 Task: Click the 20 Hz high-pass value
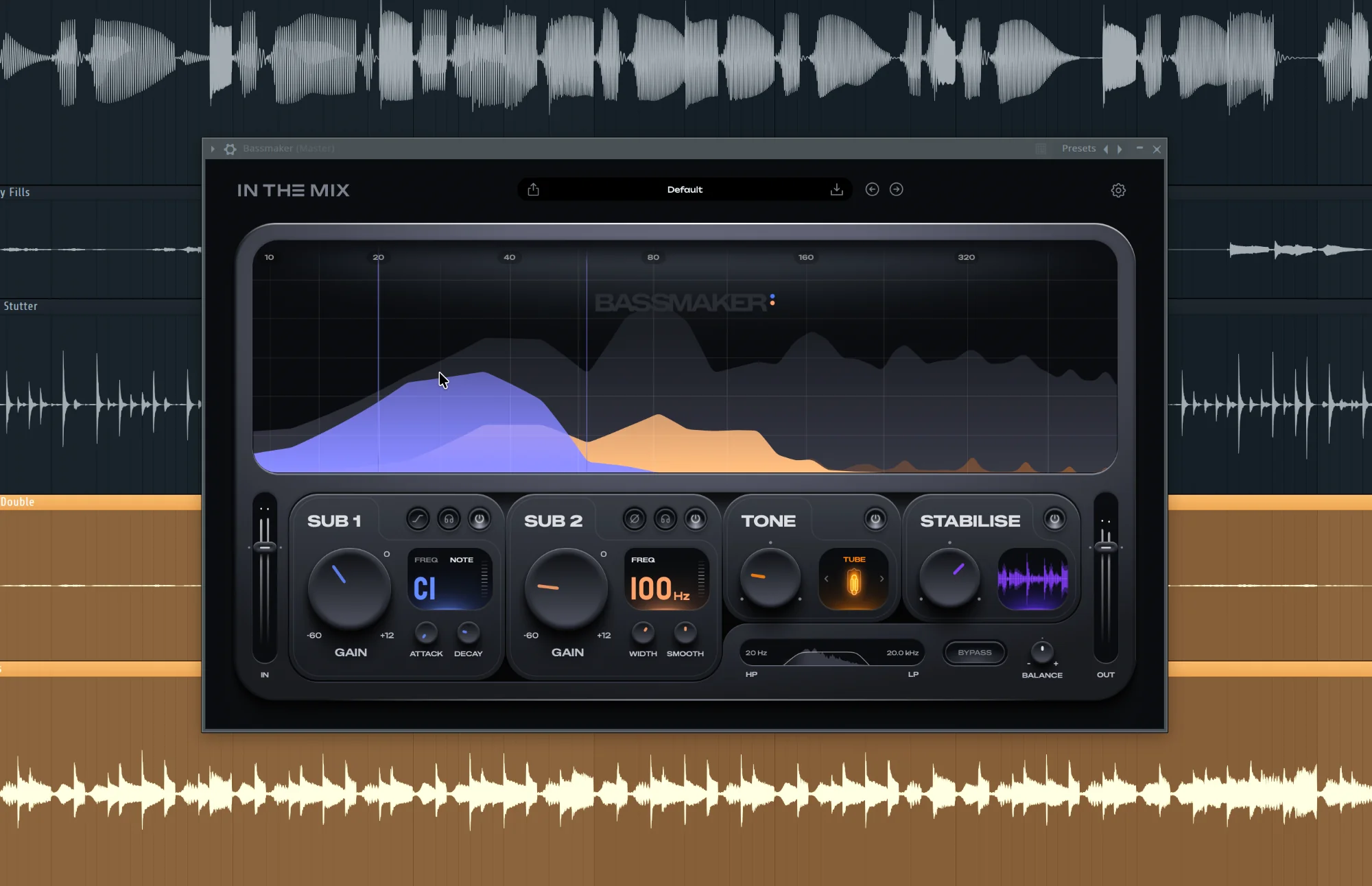[x=756, y=653]
